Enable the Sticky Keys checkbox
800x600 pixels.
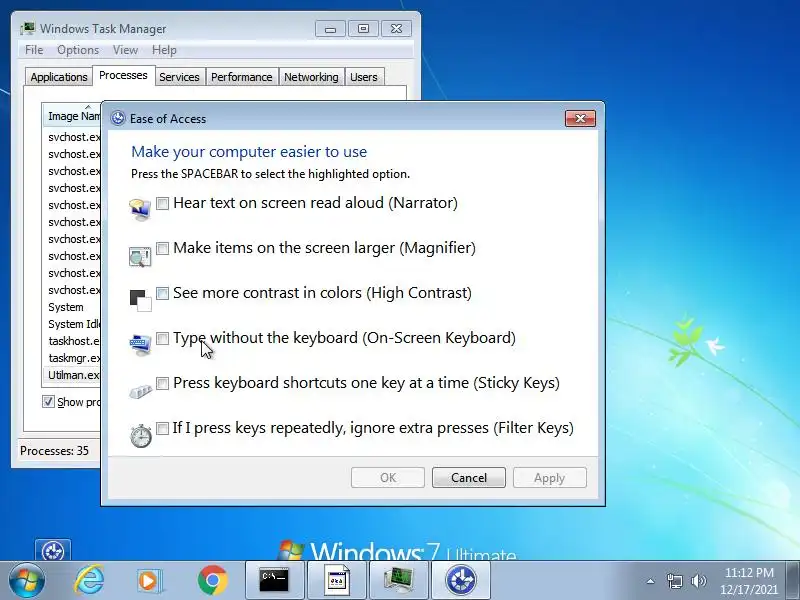(x=162, y=383)
